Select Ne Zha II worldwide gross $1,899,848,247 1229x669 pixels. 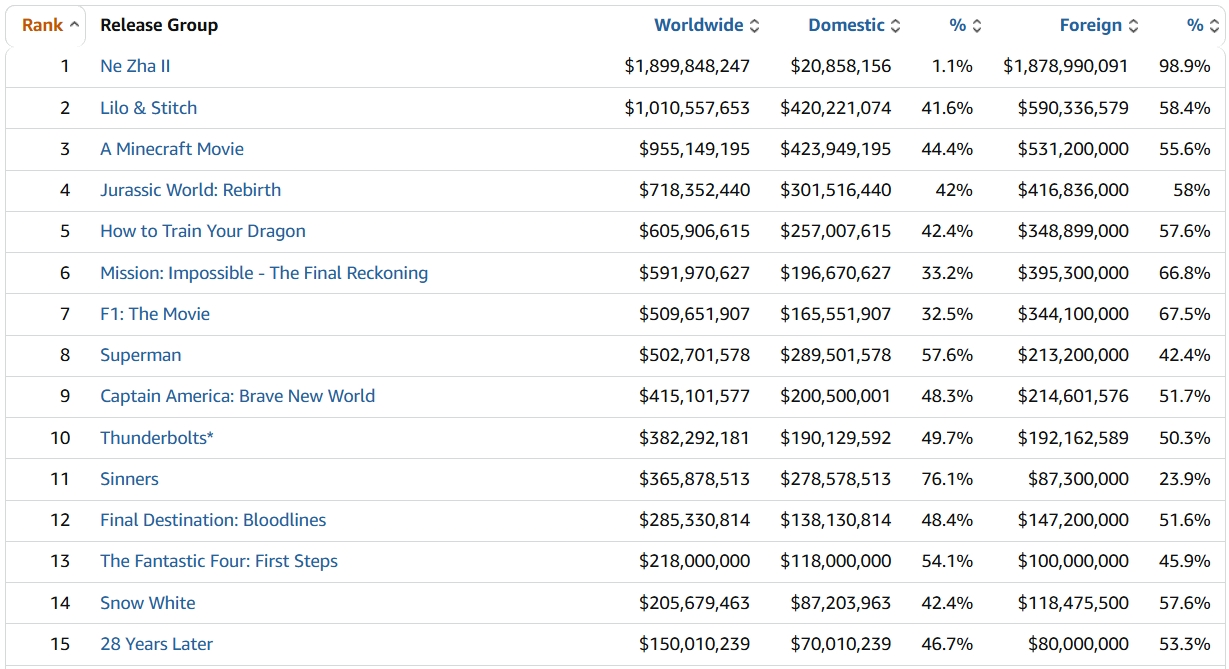point(687,66)
